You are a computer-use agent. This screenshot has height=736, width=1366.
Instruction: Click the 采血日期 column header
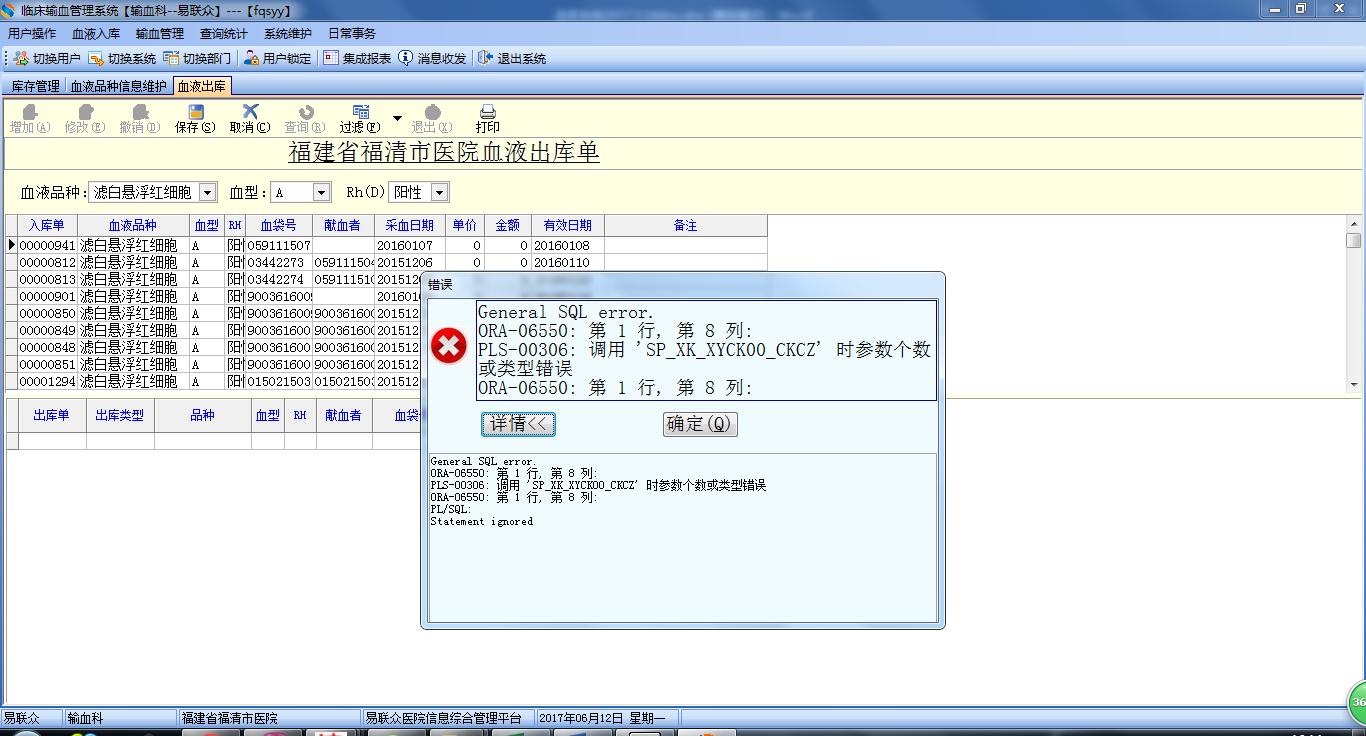point(409,225)
